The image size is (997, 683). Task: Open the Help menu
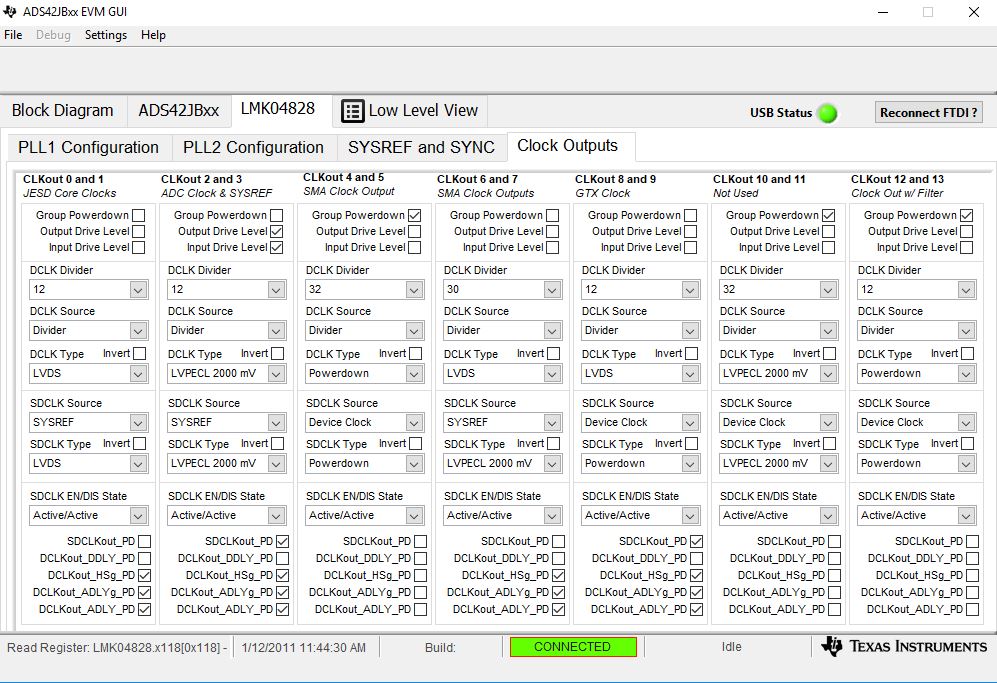[153, 35]
